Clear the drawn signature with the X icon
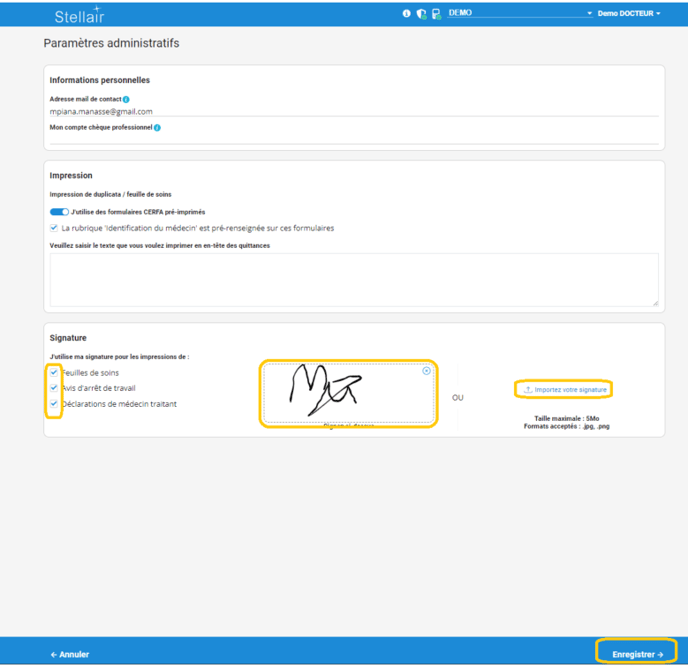688x668 pixels. tap(426, 371)
